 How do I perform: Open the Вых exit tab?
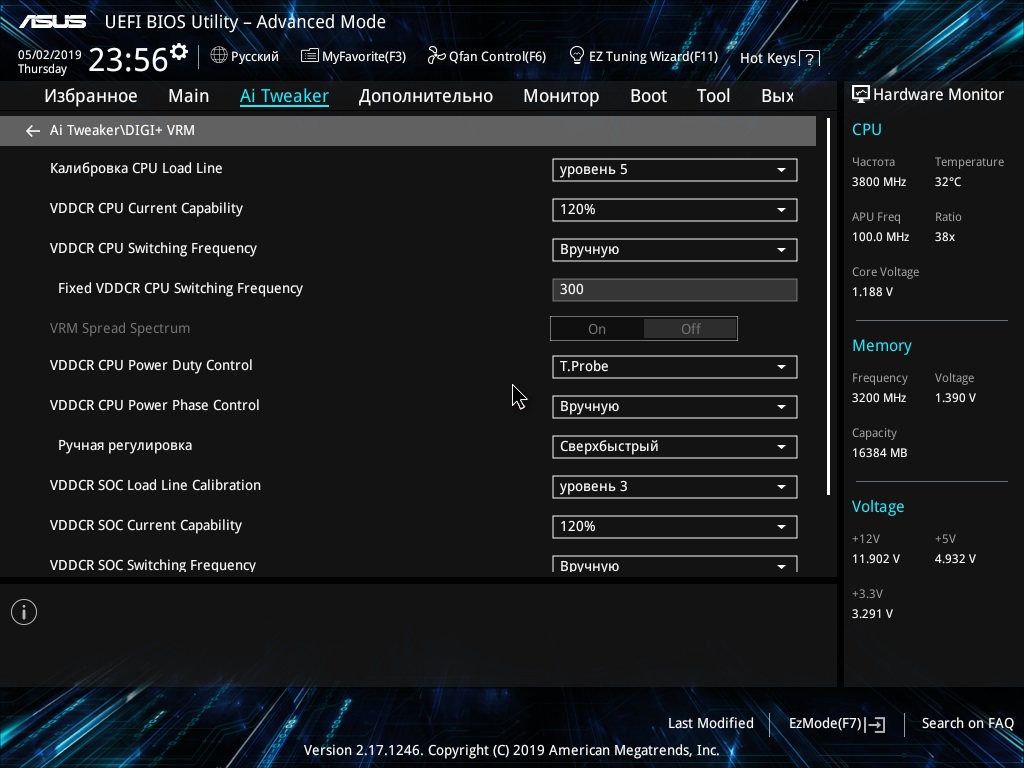[x=777, y=96]
